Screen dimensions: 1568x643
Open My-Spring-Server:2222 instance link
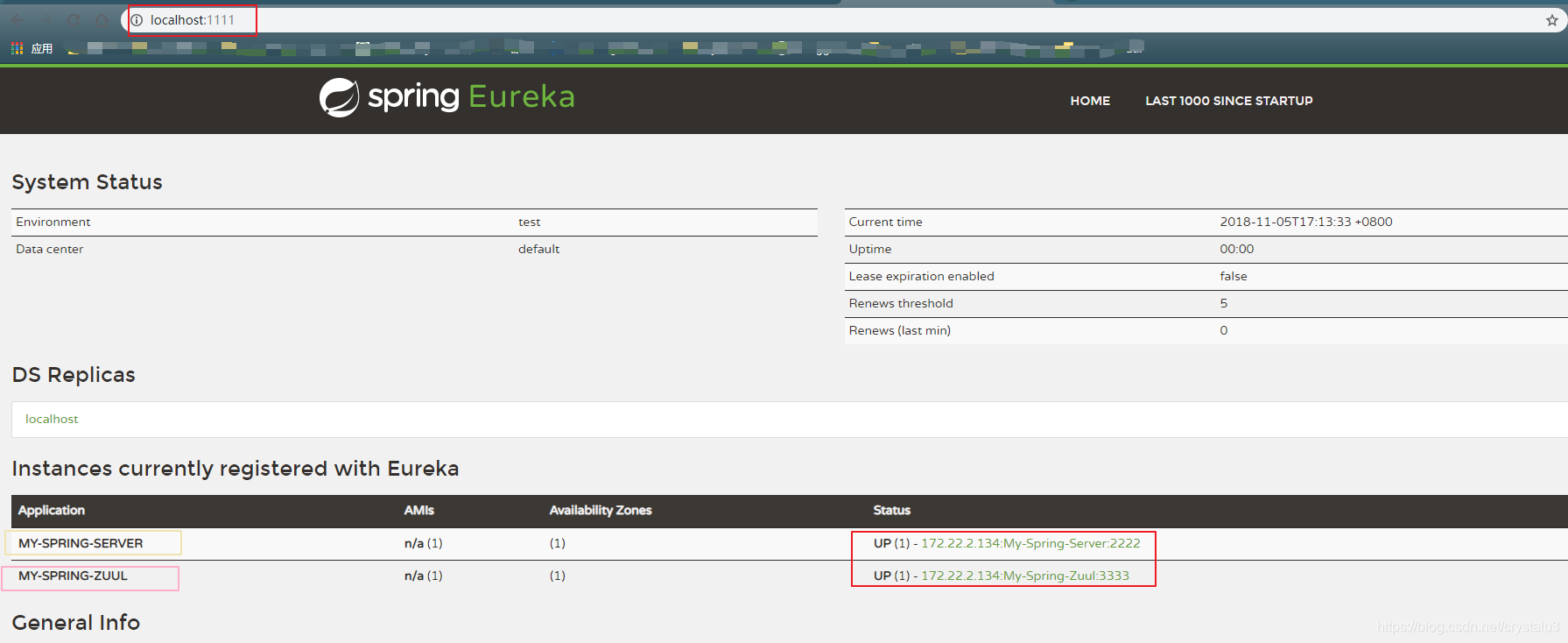[1030, 543]
